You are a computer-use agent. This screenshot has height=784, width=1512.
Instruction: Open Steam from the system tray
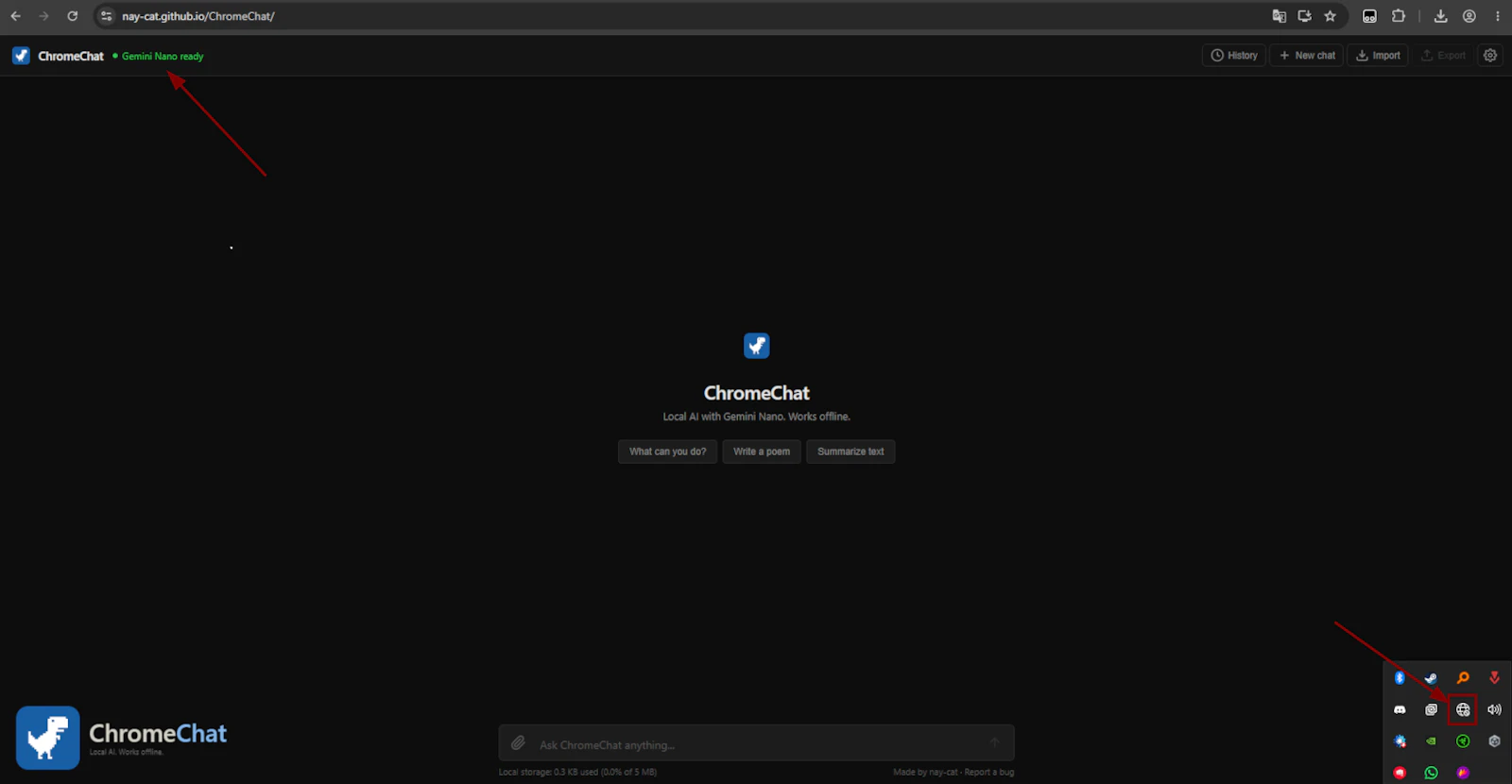1431,678
